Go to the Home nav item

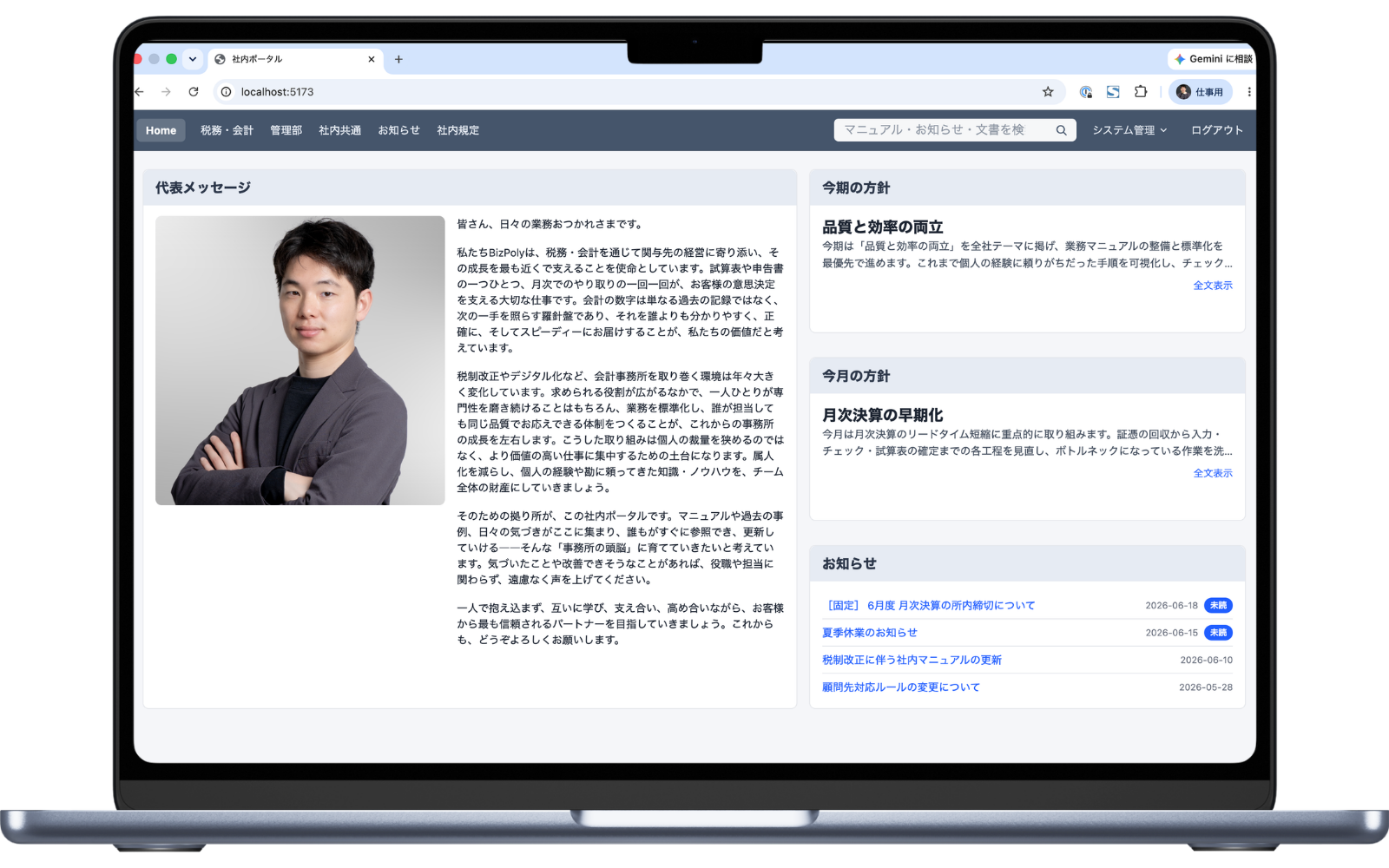tap(161, 130)
